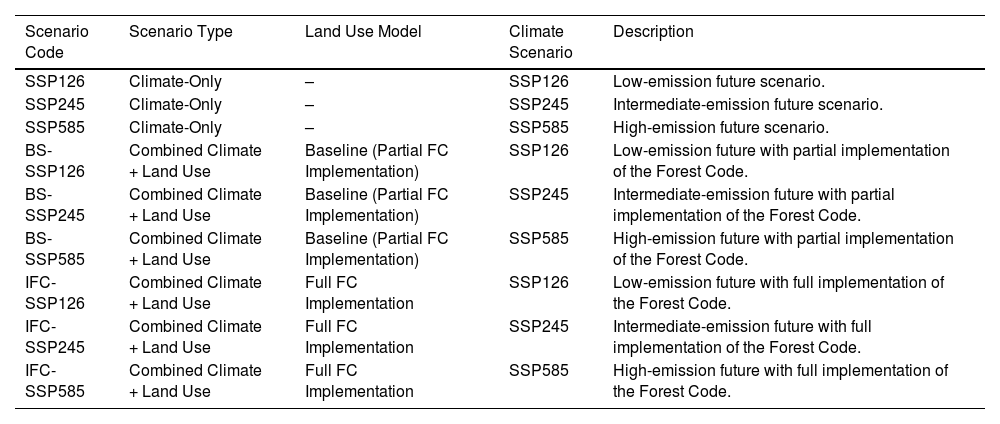Select low-emission partial Forest Code description
The height and width of the screenshot is (424, 1000).
[x=781, y=160]
